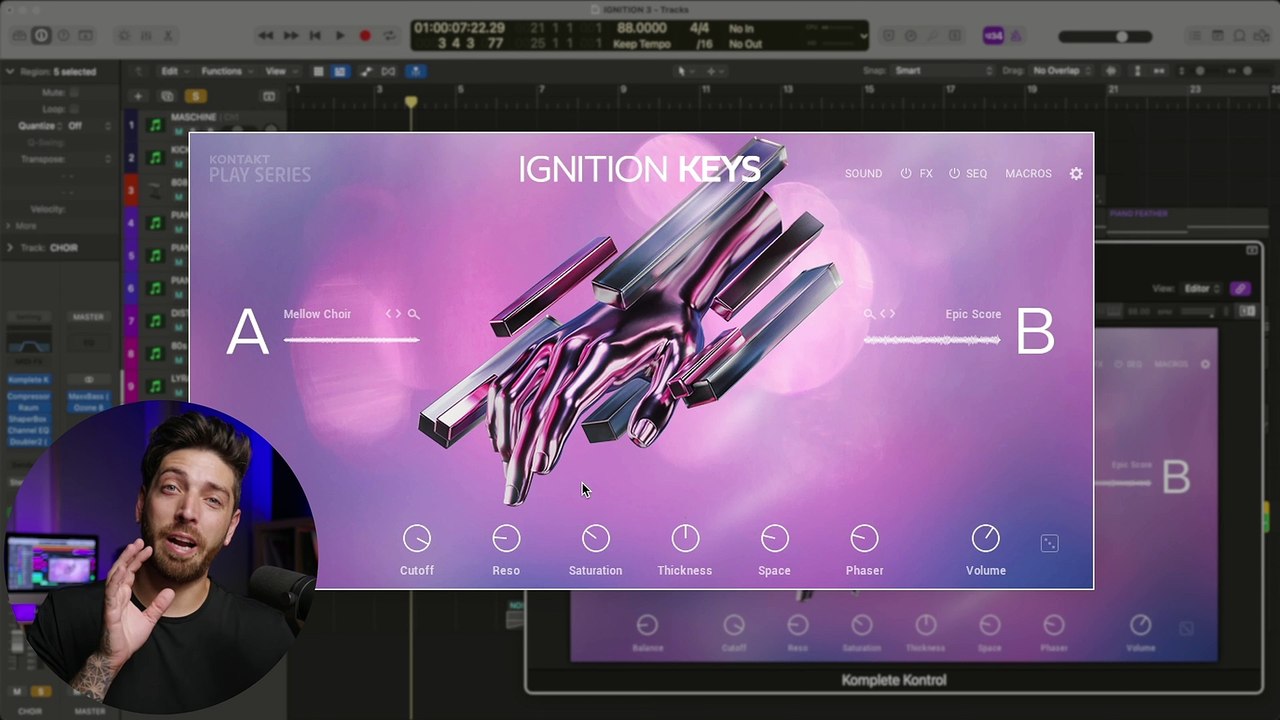Click the Forward transport button
The image size is (1280, 720).
(x=290, y=35)
